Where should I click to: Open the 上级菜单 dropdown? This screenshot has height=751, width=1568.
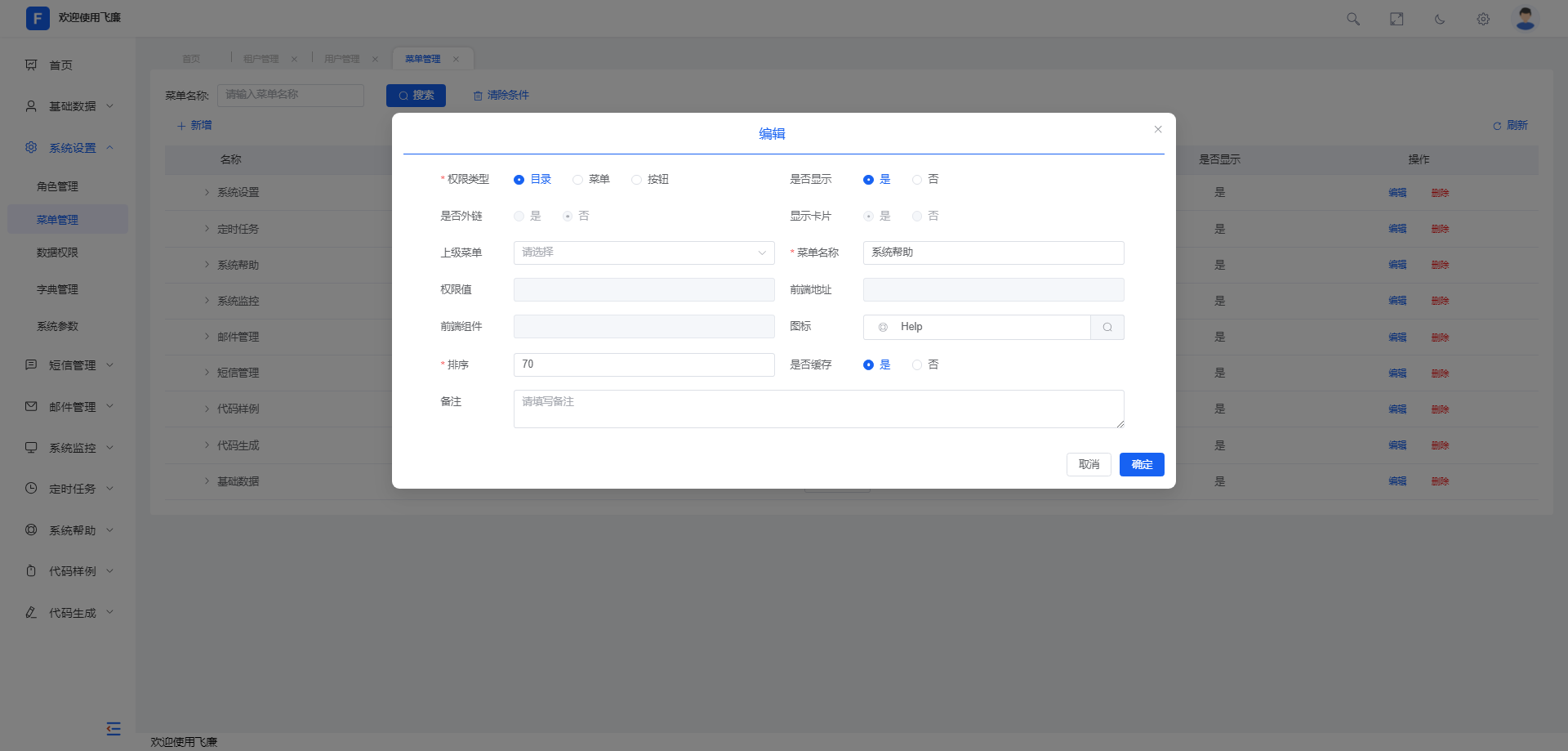click(644, 253)
